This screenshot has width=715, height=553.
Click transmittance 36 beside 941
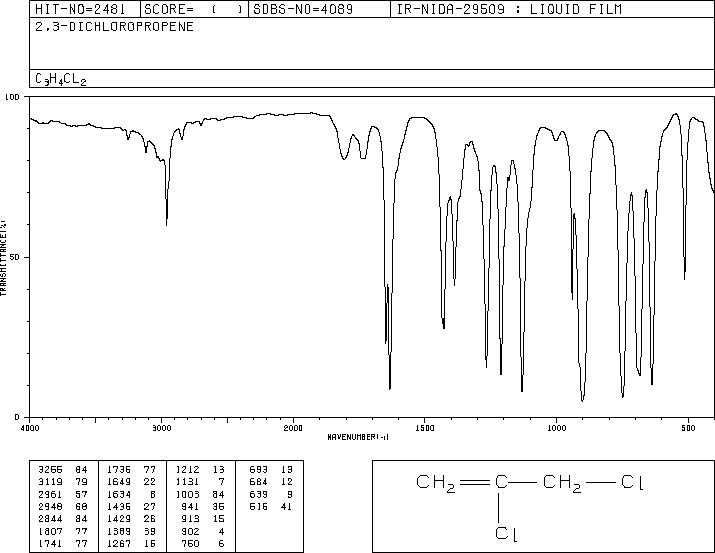tap(218, 506)
